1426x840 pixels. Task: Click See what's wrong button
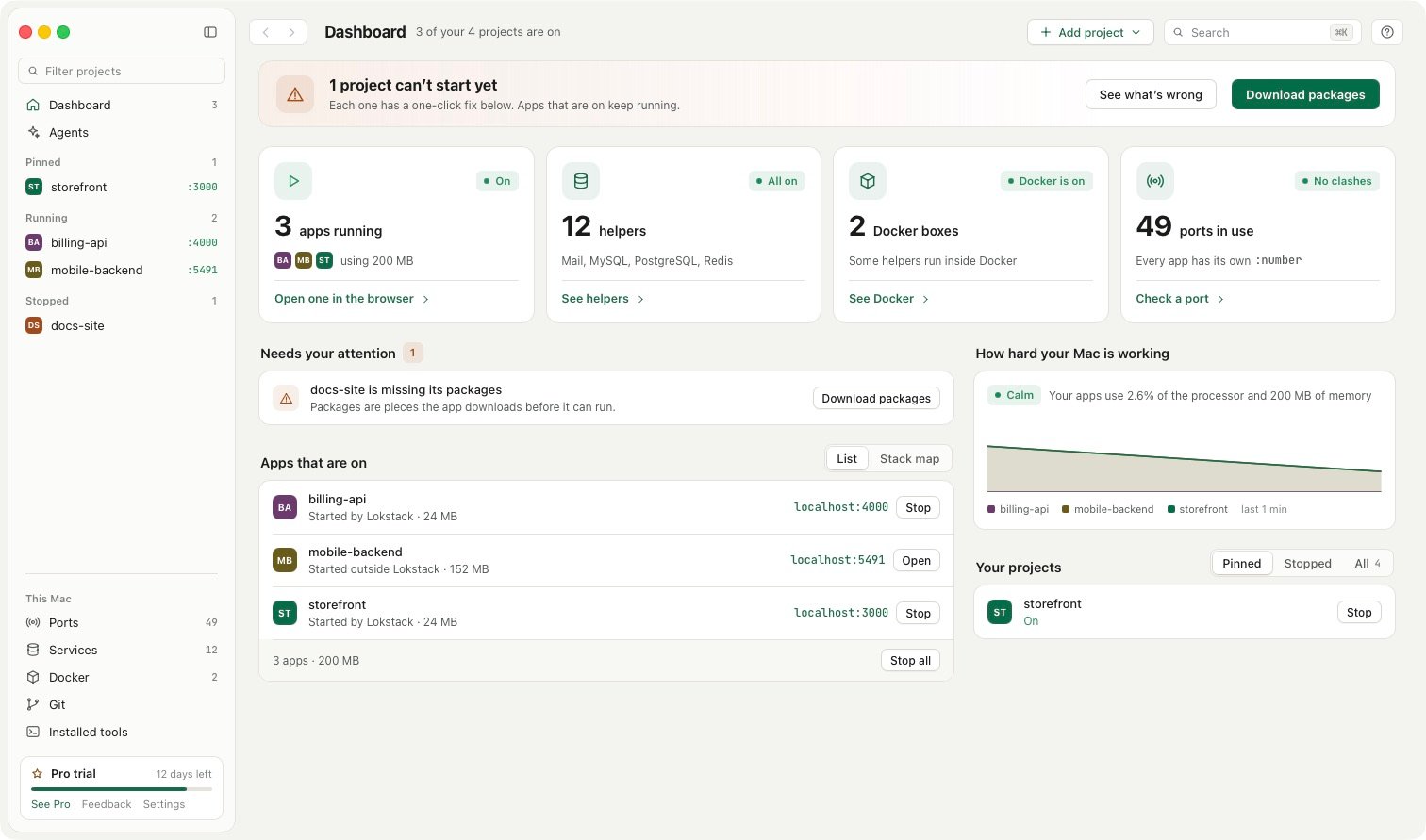click(x=1151, y=94)
